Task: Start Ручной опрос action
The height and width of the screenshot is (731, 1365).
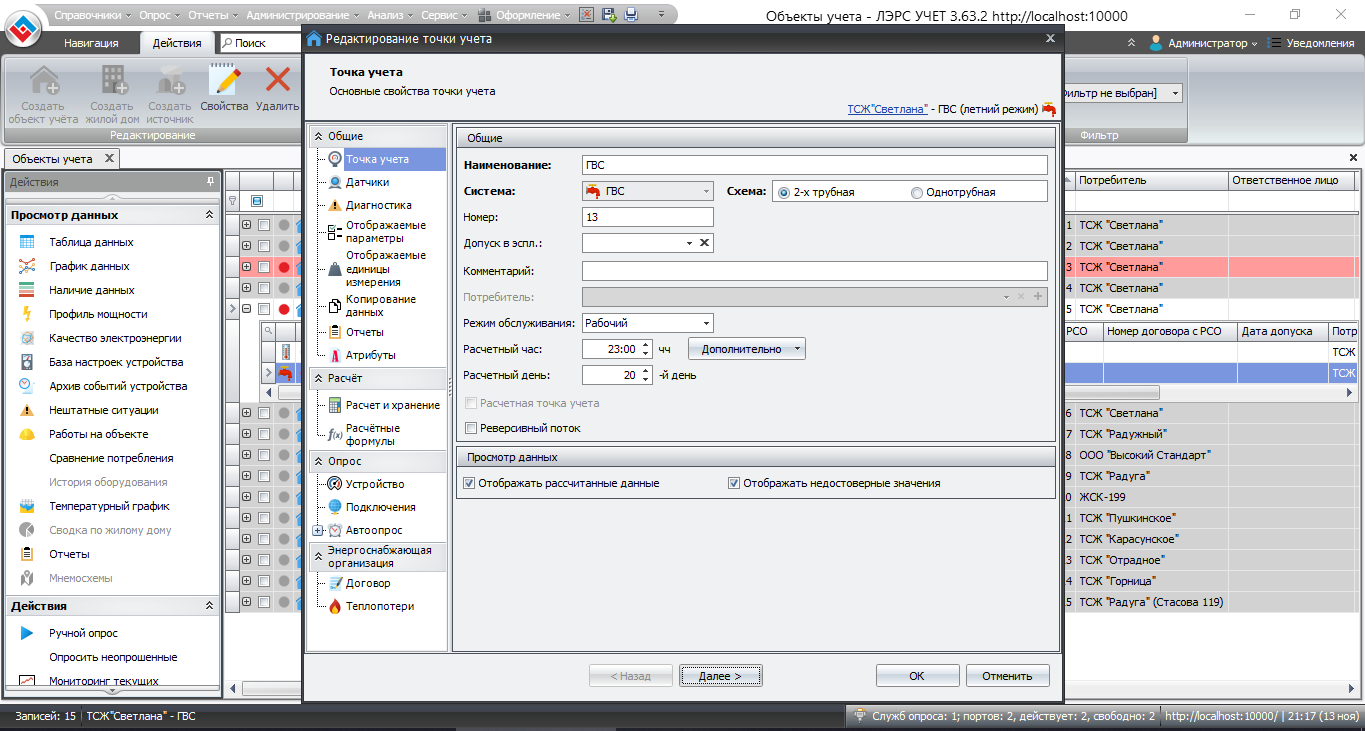Action: [x=83, y=633]
